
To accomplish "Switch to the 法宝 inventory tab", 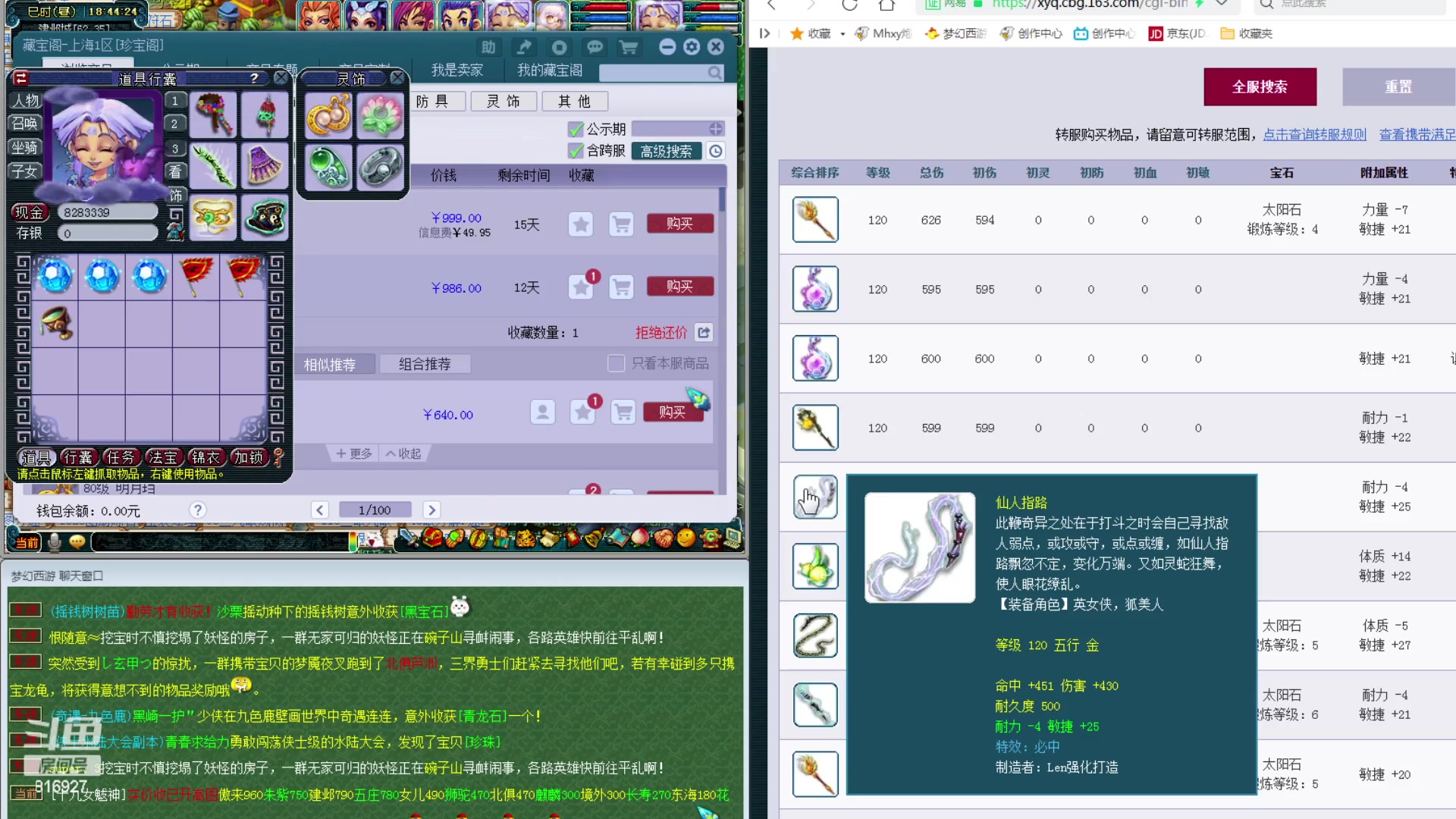I will [163, 457].
